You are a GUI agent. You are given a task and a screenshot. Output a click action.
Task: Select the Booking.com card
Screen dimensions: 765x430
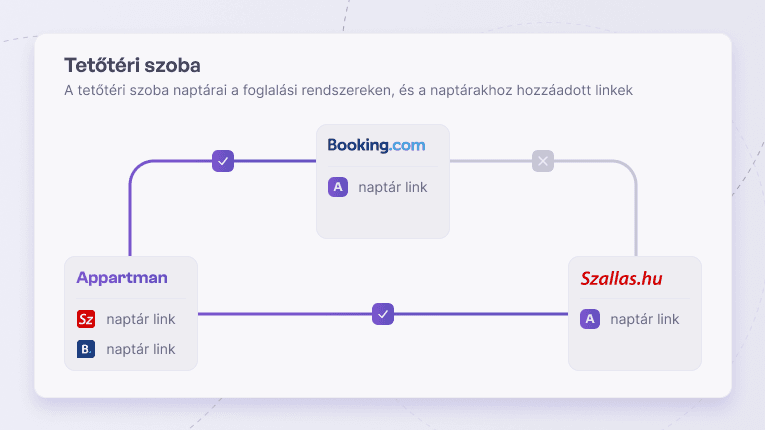[383, 181]
